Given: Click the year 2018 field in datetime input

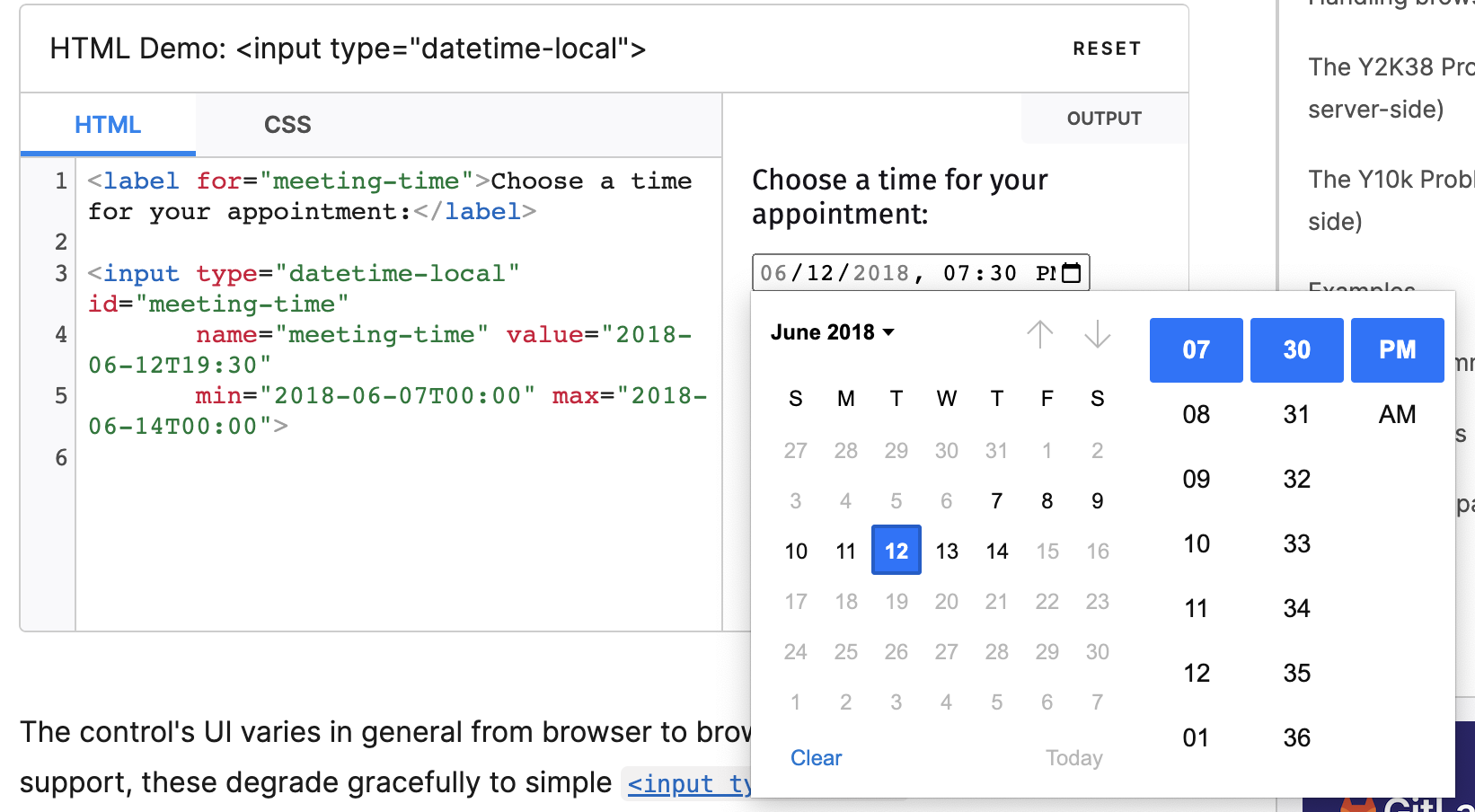Looking at the screenshot, I should click(880, 273).
